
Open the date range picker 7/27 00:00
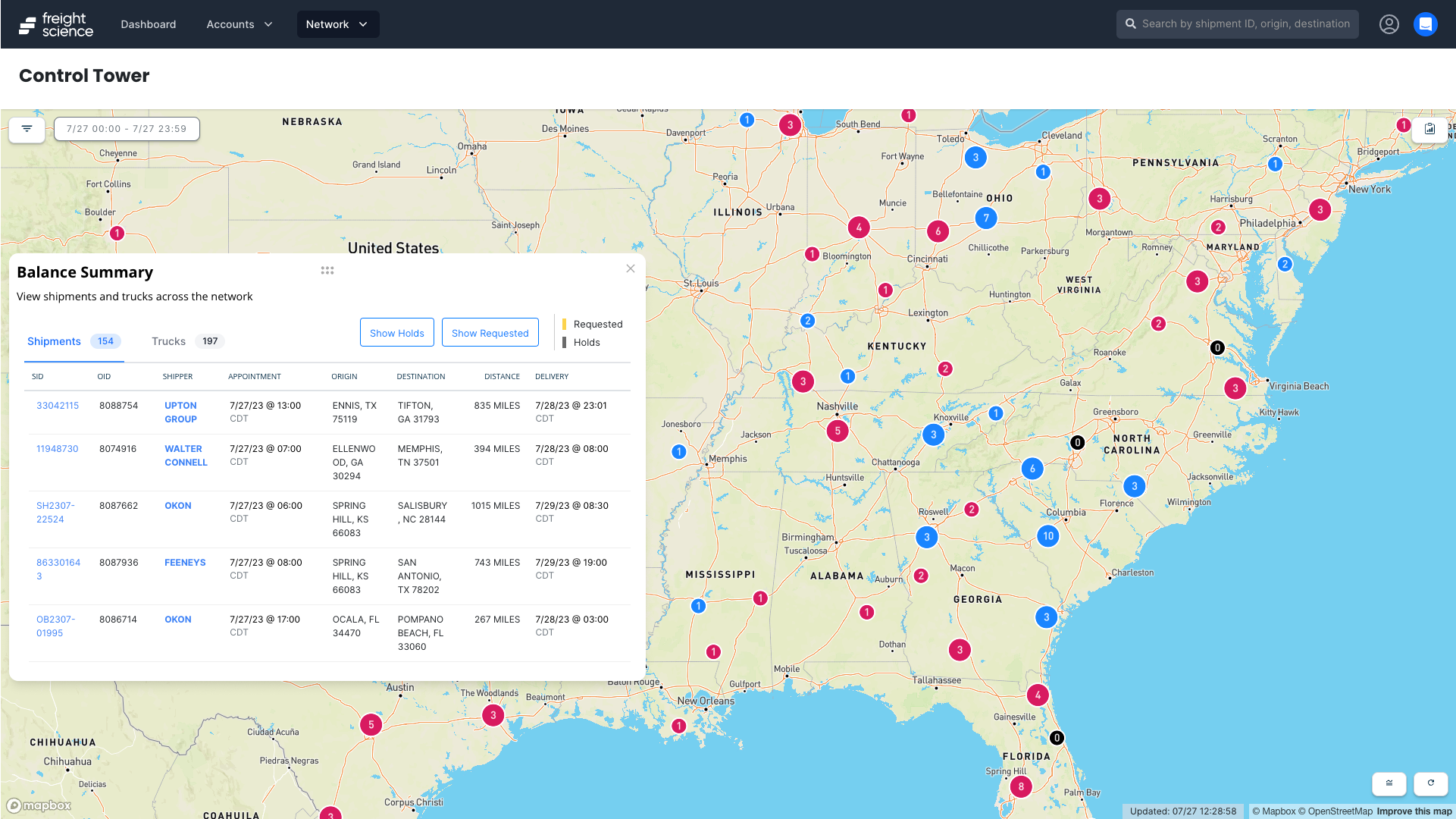pyautogui.click(x=126, y=129)
